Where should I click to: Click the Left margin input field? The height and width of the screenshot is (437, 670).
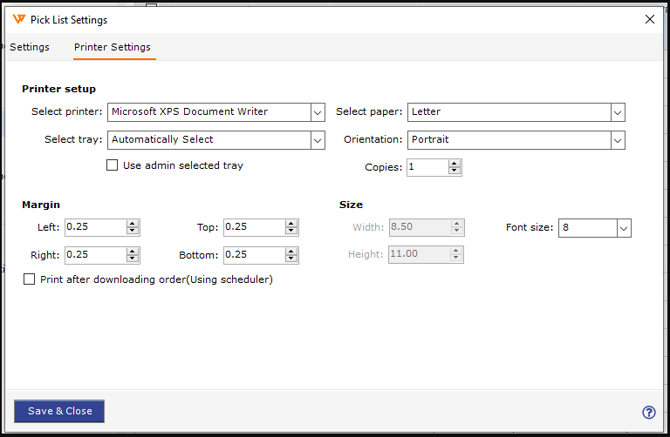click(x=95, y=228)
